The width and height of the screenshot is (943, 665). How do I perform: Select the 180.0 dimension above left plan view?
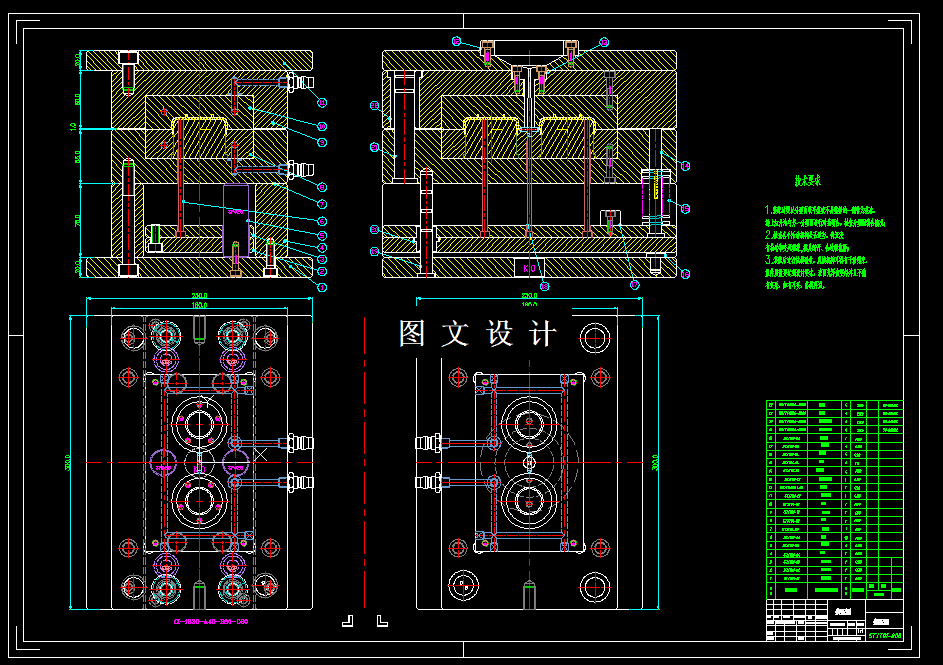[x=199, y=305]
